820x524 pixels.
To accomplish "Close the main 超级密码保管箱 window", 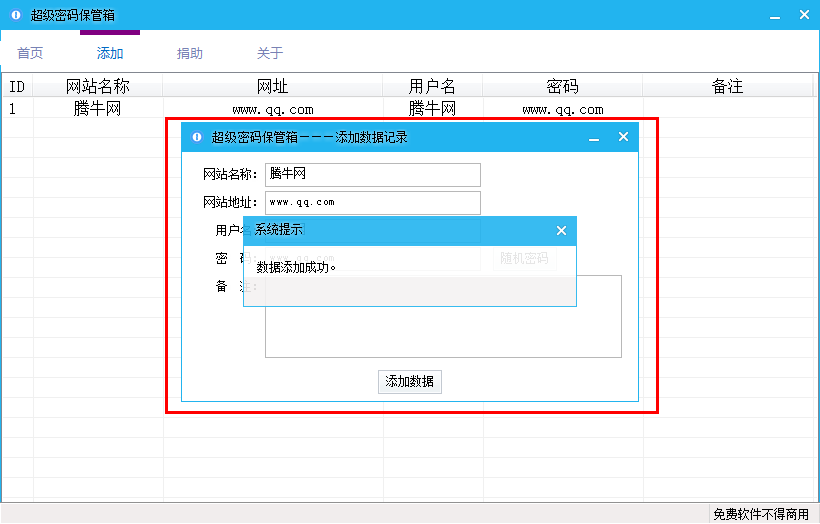I will click(803, 15).
